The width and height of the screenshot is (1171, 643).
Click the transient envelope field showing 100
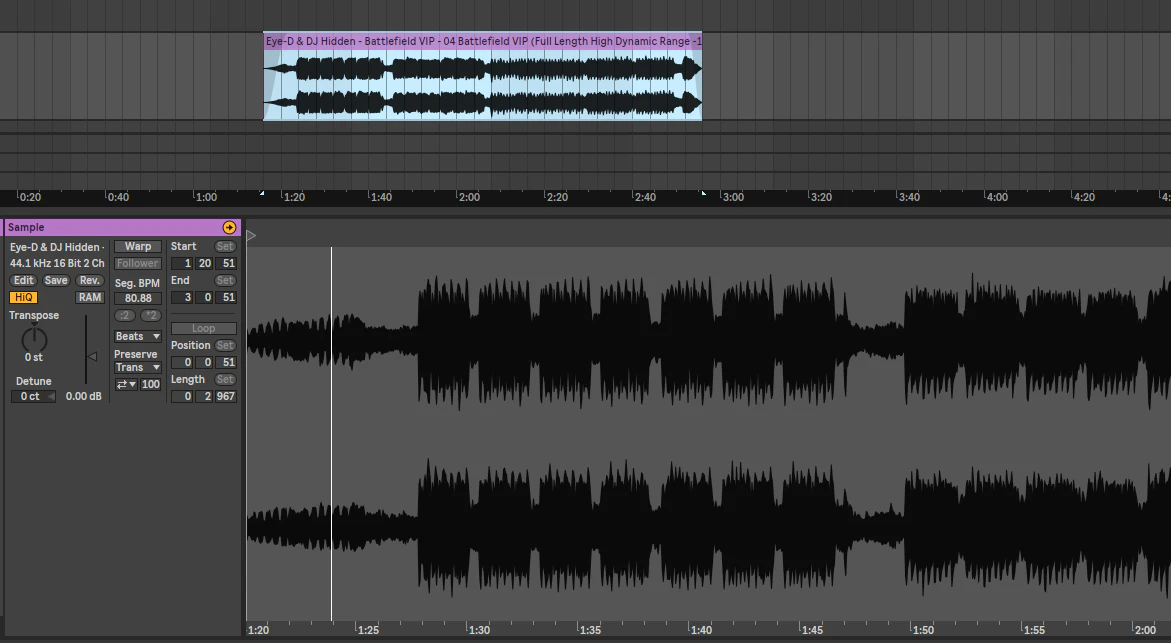tap(151, 385)
